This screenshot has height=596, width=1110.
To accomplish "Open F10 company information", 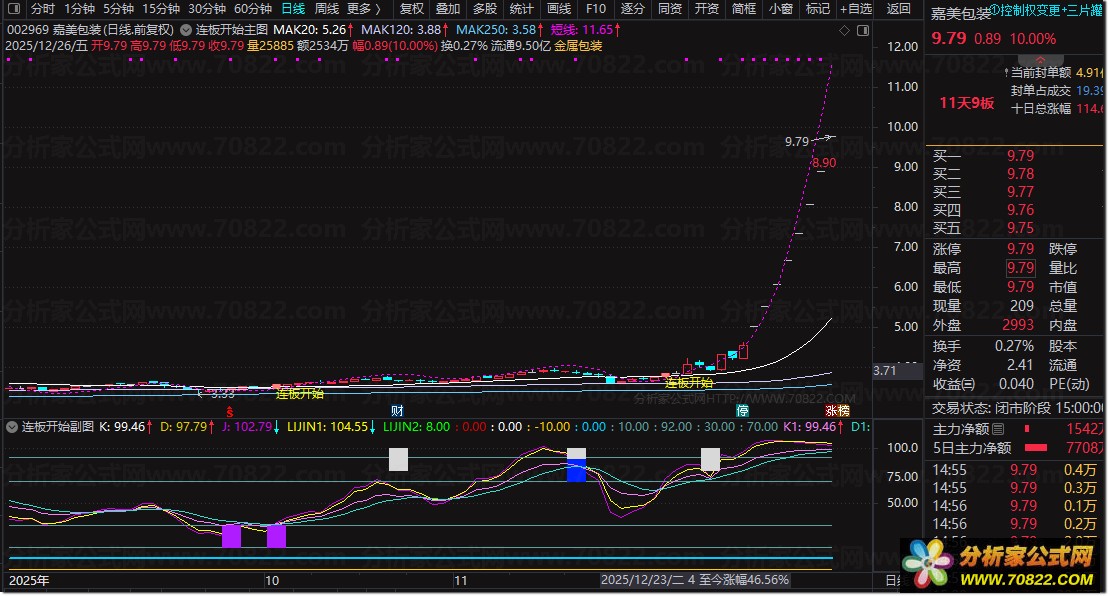I will 596,8.
